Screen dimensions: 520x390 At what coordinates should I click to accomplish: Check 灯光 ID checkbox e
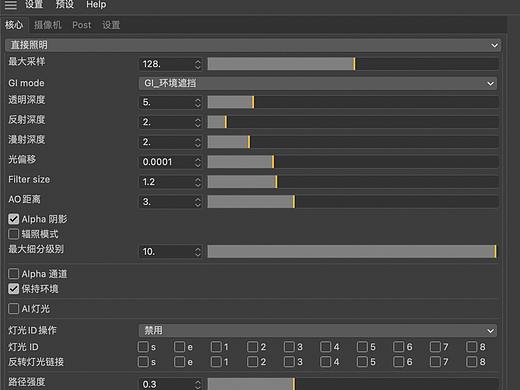click(179, 347)
